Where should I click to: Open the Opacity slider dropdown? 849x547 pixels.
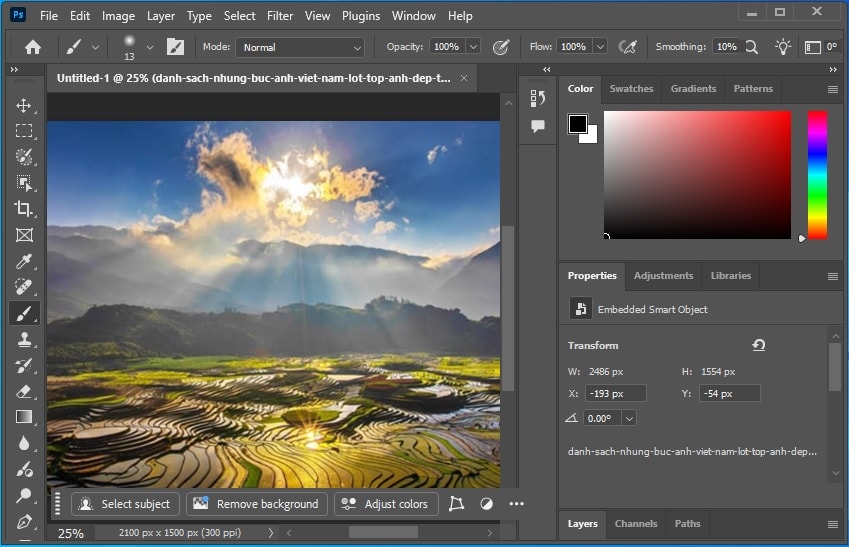click(x=473, y=47)
